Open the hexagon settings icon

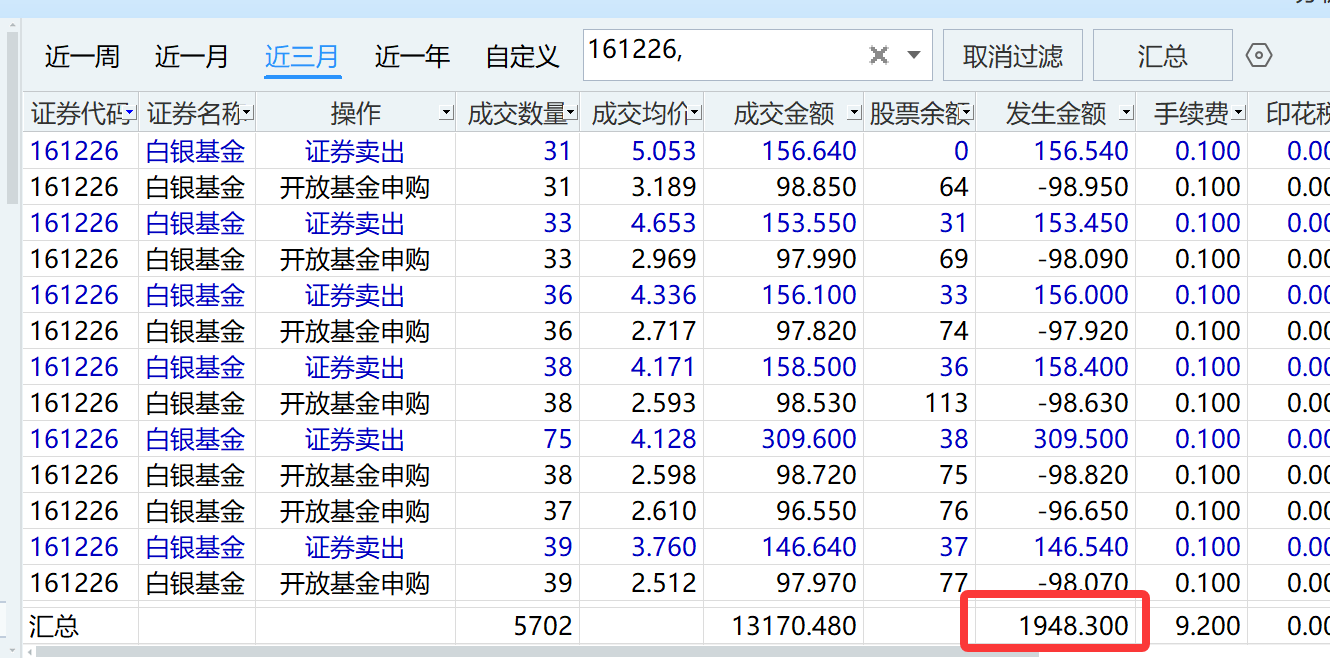pyautogui.click(x=1259, y=56)
